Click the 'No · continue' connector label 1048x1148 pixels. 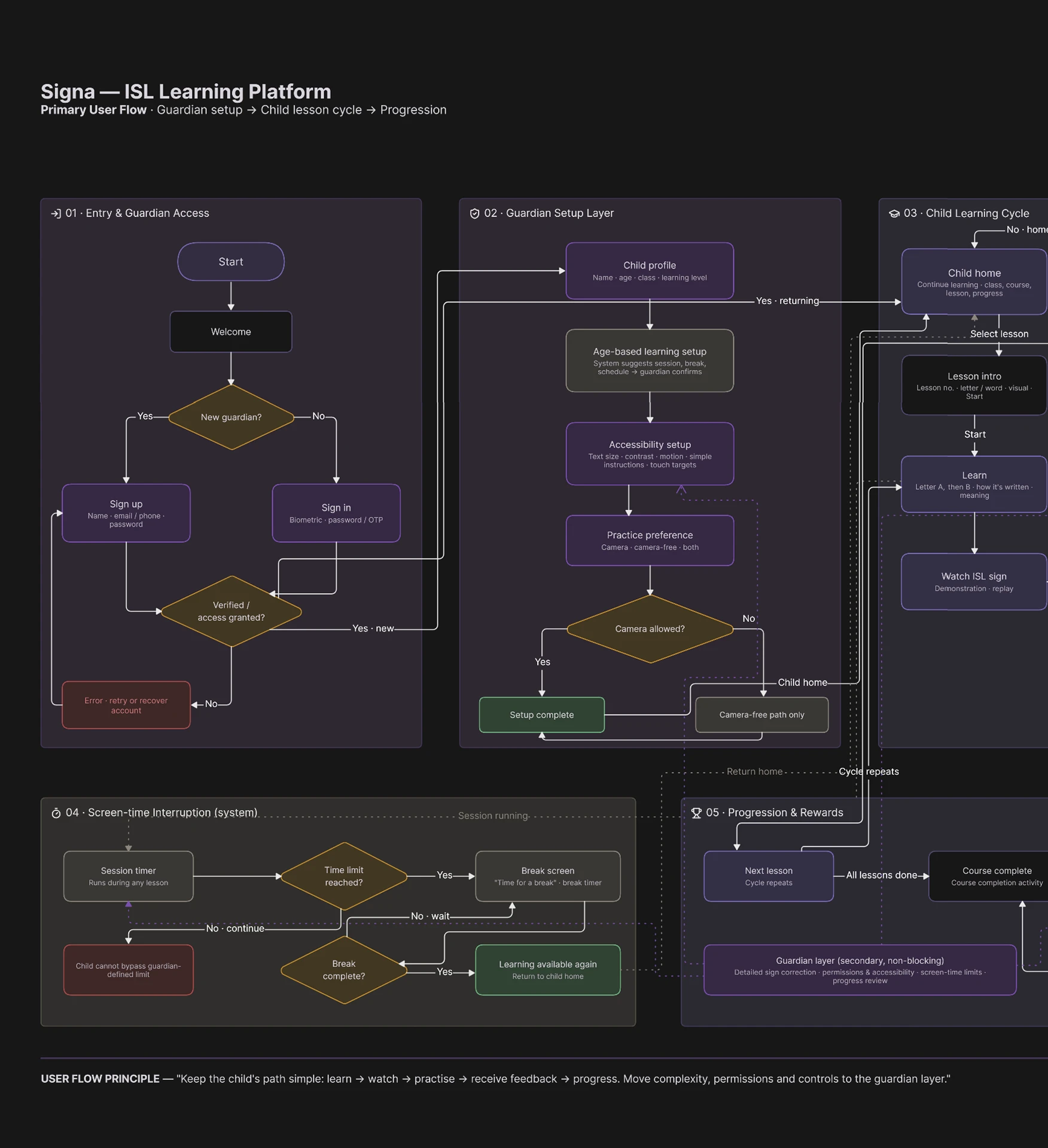click(235, 929)
